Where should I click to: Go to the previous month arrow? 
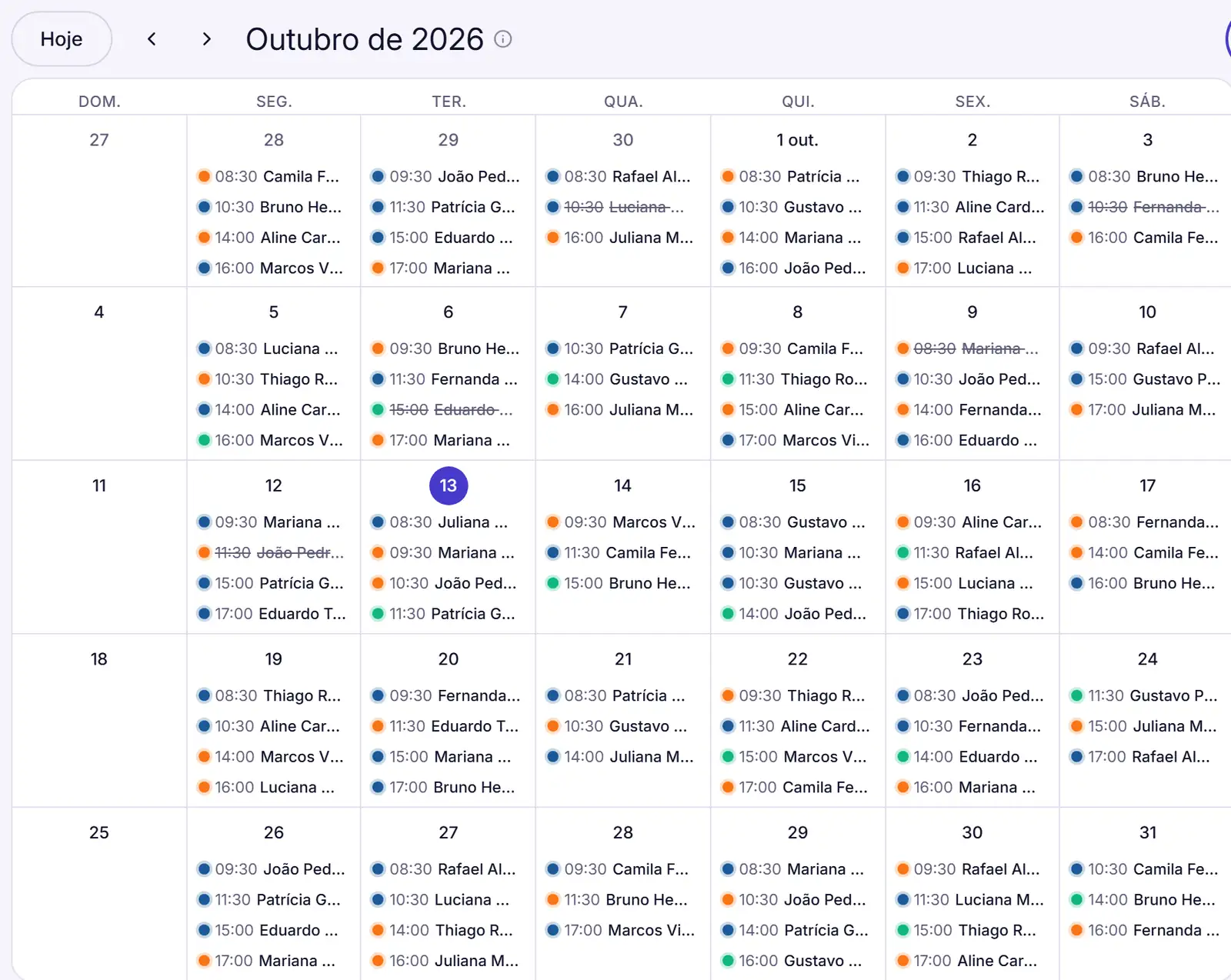coord(152,39)
